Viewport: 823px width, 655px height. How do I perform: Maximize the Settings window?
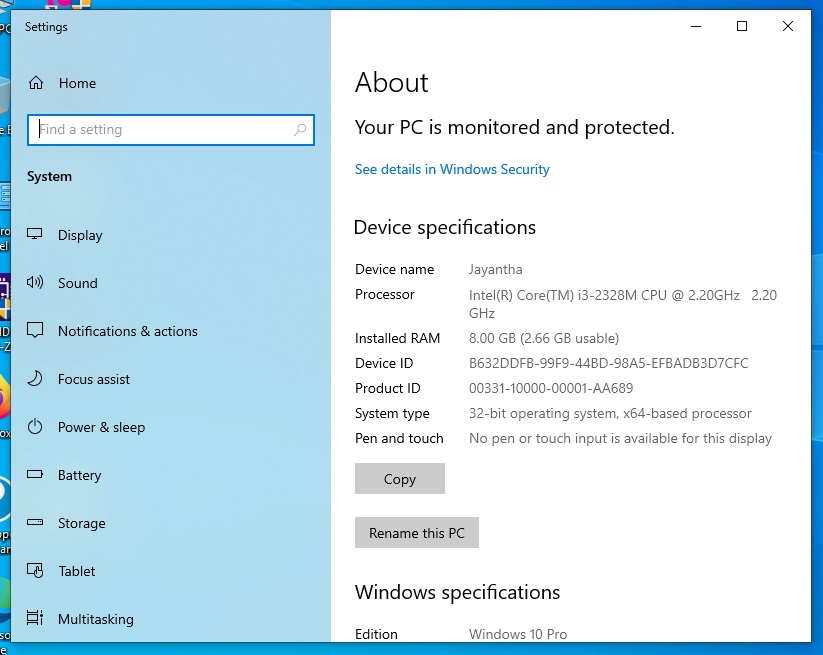pyautogui.click(x=742, y=26)
